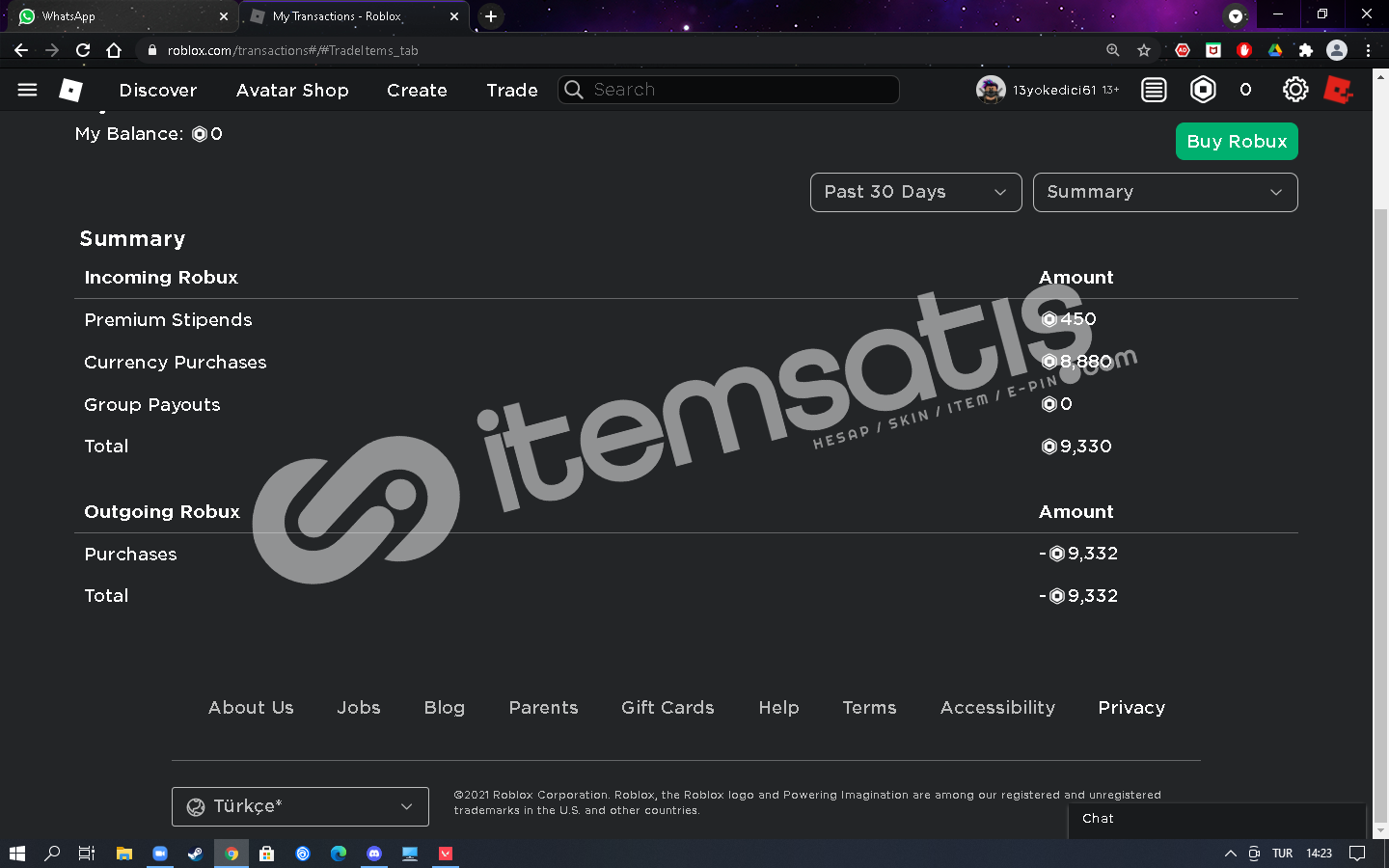Focus the Roblox Search field
The image size is (1389, 868).
729,90
